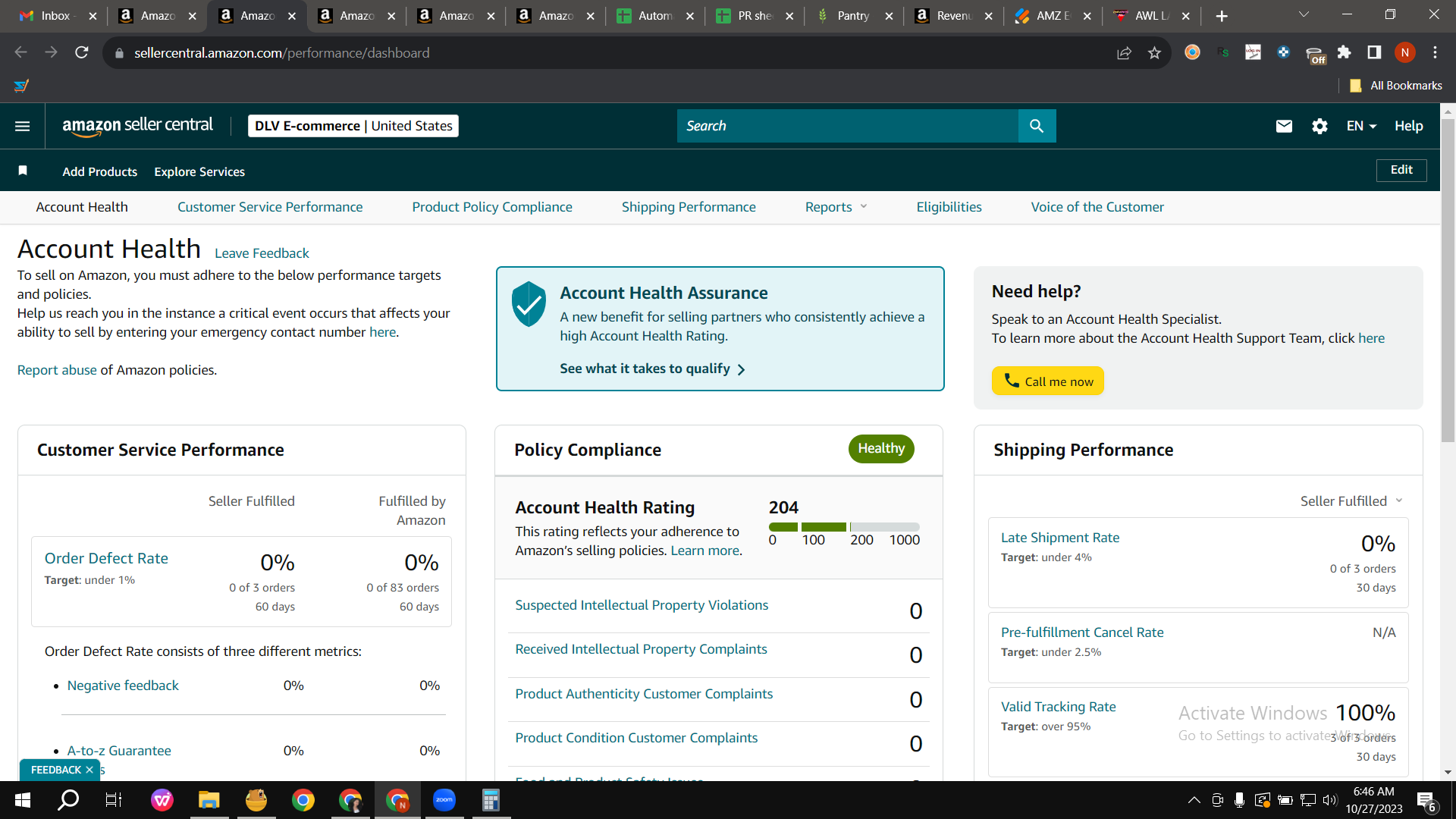The height and width of the screenshot is (819, 1456).
Task: Click the view site information lock icon
Action: pos(119,53)
